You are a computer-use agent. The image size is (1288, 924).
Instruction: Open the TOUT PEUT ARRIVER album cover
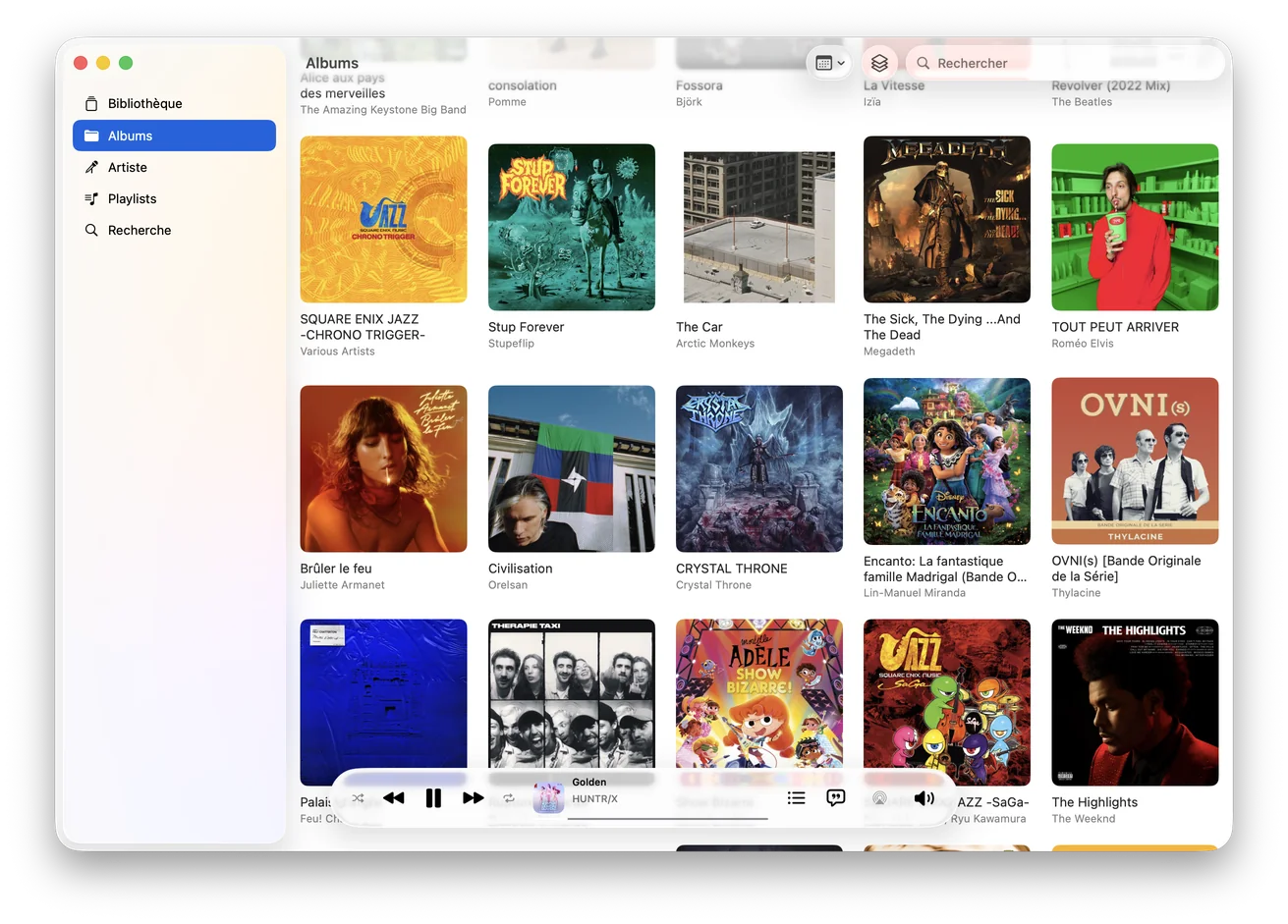[1135, 227]
